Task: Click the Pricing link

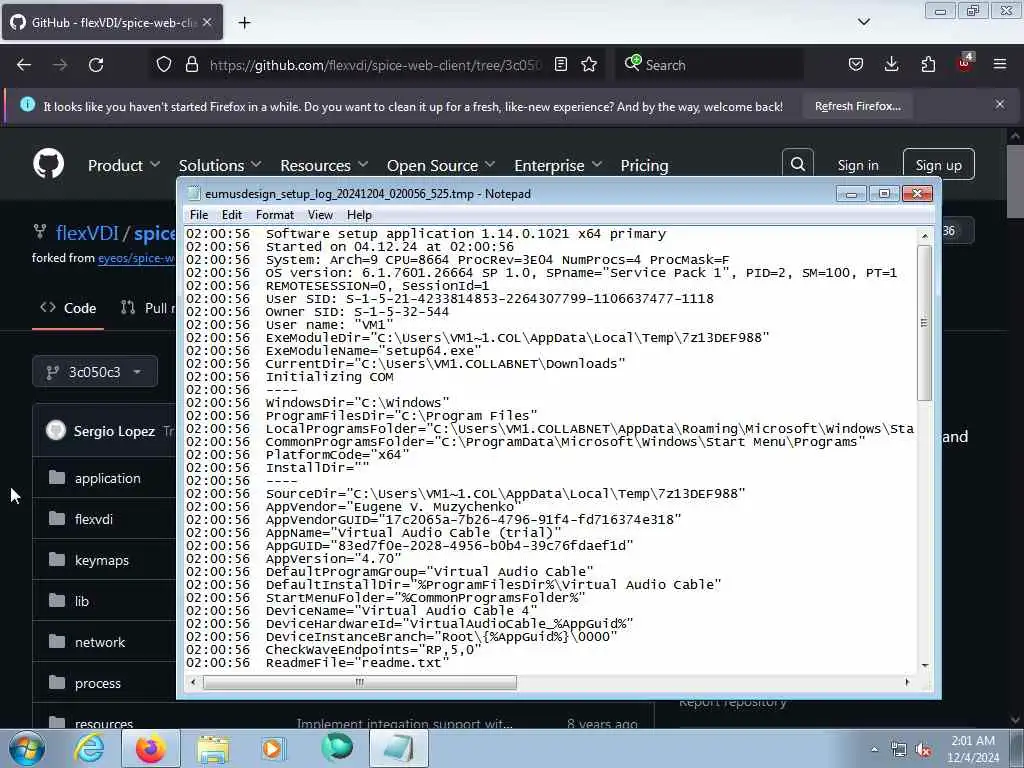Action: click(x=645, y=165)
